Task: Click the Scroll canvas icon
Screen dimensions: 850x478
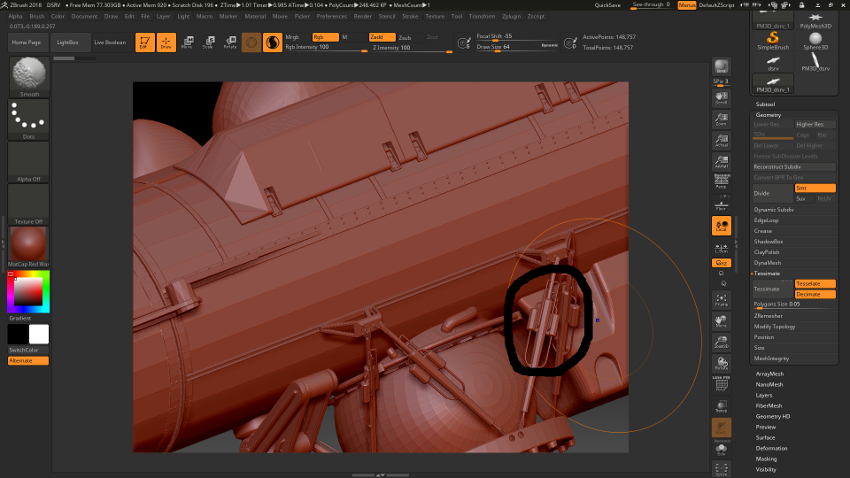Action: tap(722, 98)
